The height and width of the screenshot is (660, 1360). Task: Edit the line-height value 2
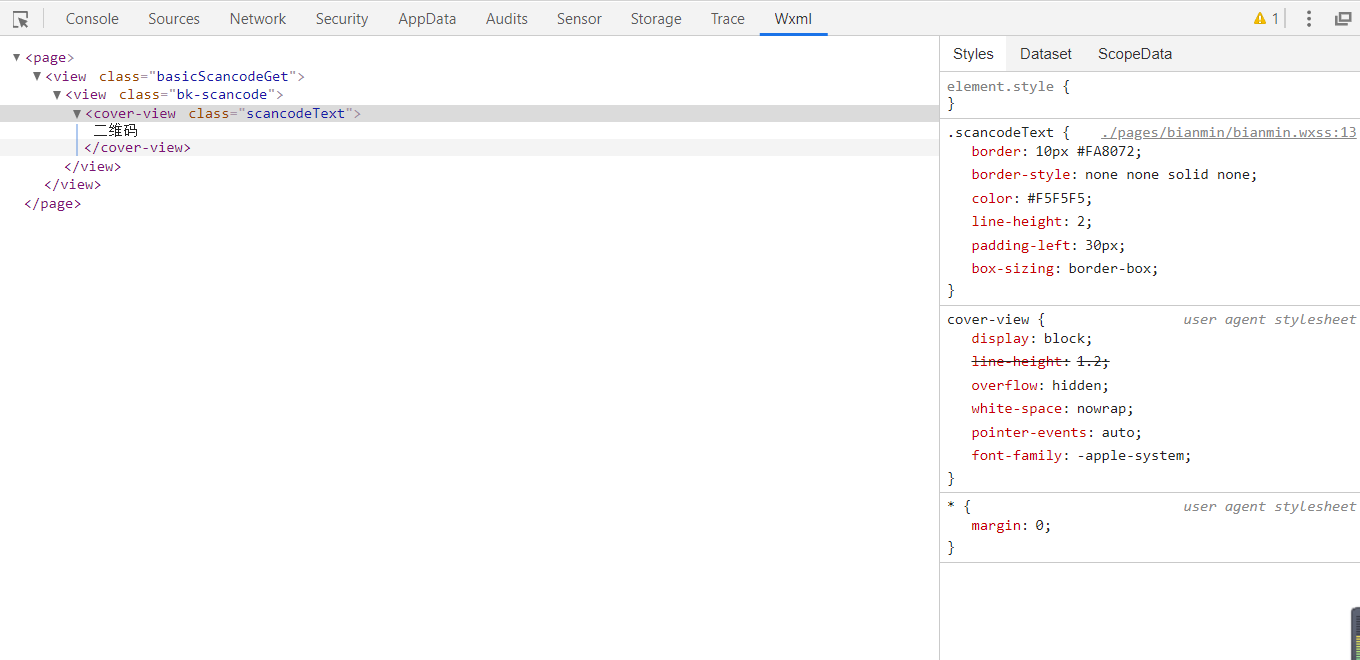coord(1081,222)
